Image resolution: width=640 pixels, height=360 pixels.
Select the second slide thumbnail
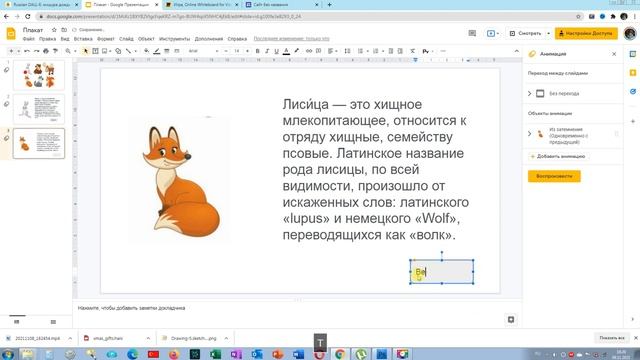point(39,109)
